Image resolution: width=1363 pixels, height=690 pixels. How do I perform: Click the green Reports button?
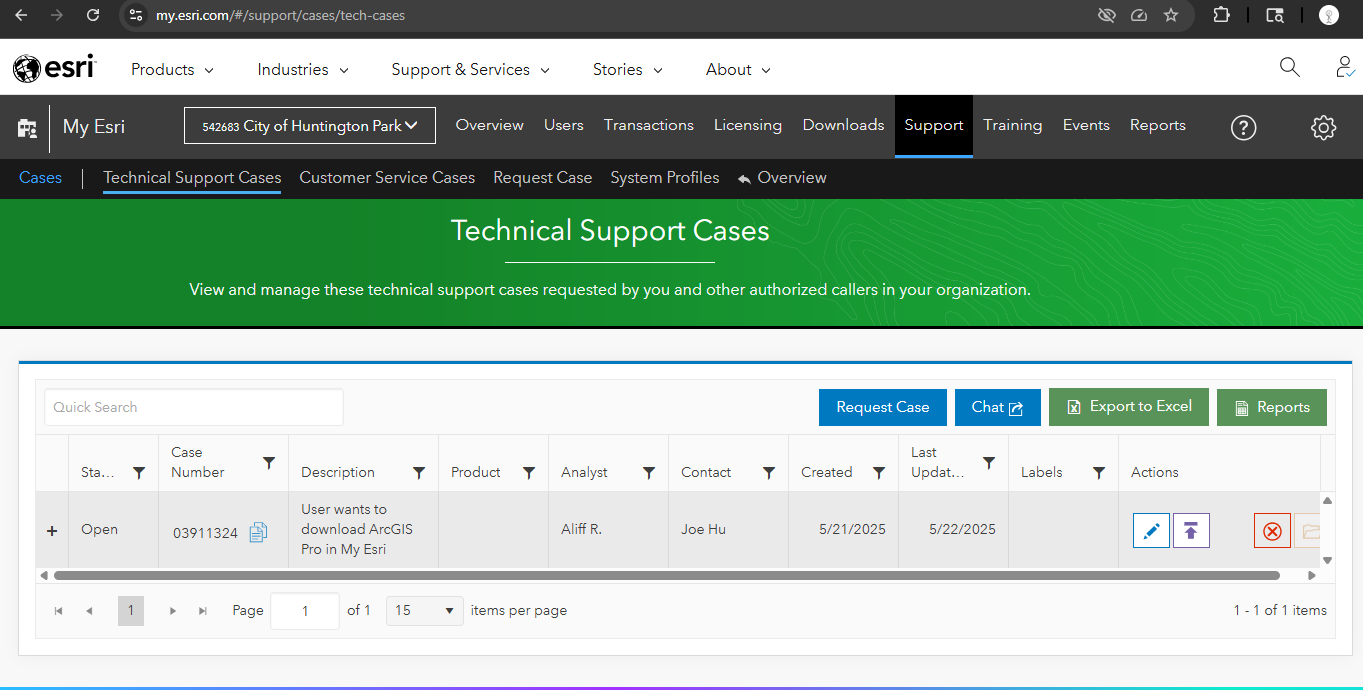1272,407
